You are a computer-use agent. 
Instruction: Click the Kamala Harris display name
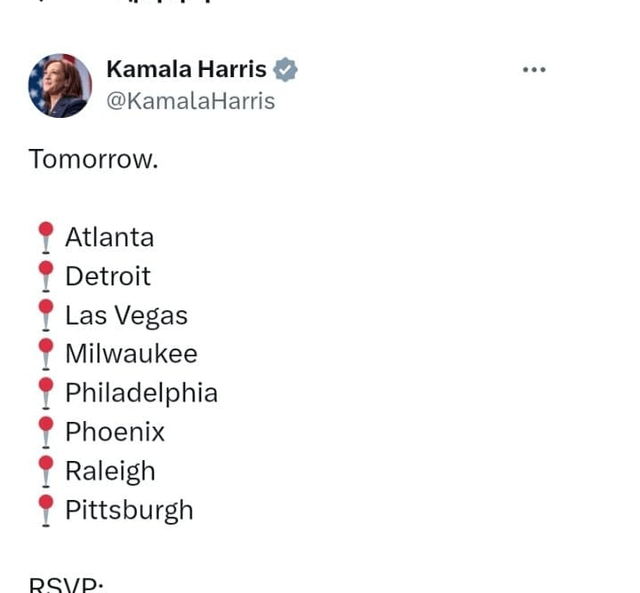(186, 69)
